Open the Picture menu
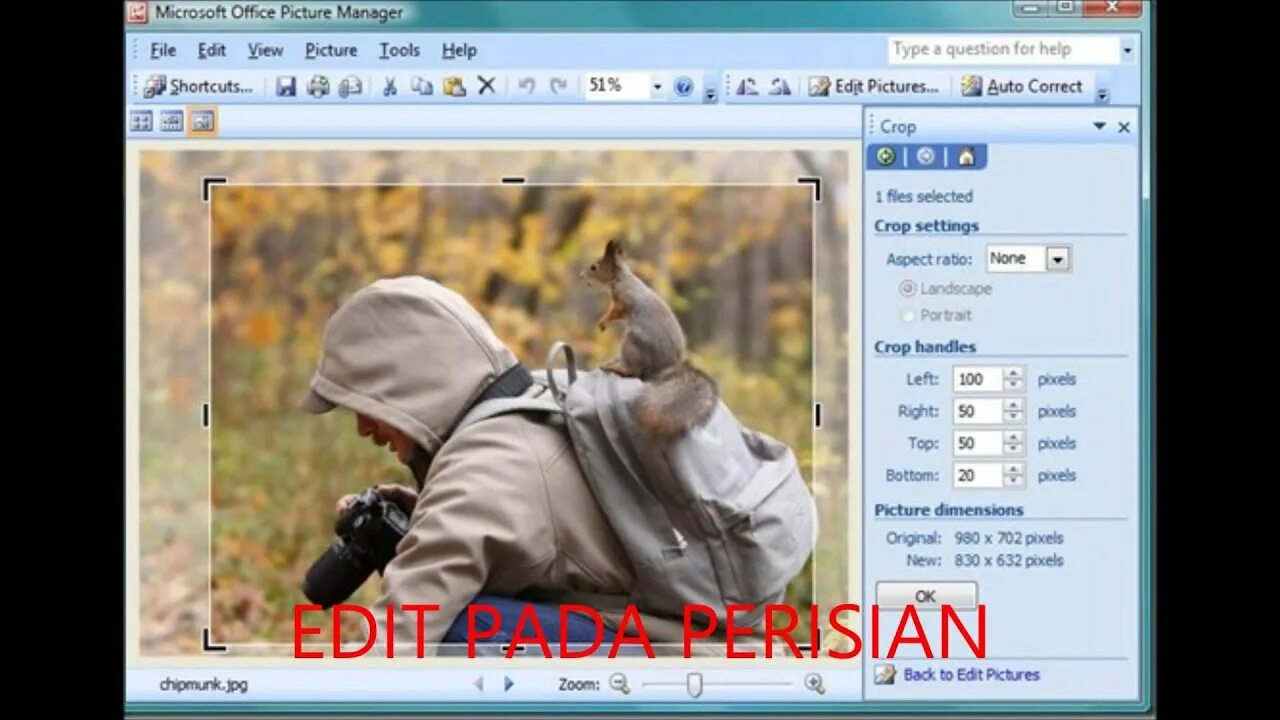Viewport: 1280px width, 720px height. pos(331,50)
